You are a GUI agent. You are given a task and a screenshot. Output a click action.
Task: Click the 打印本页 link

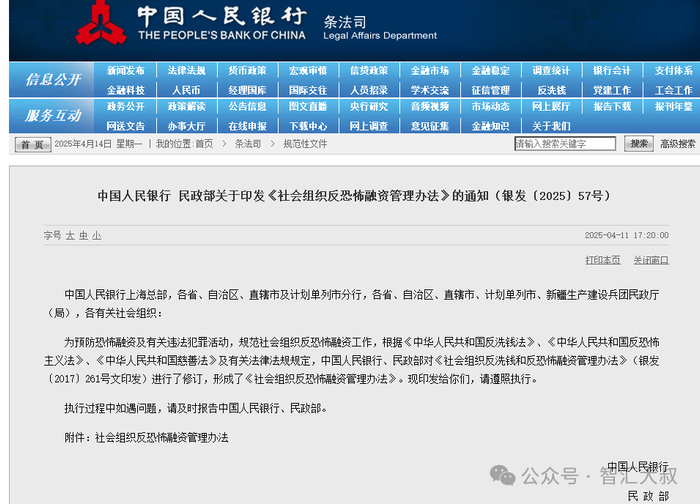[603, 260]
